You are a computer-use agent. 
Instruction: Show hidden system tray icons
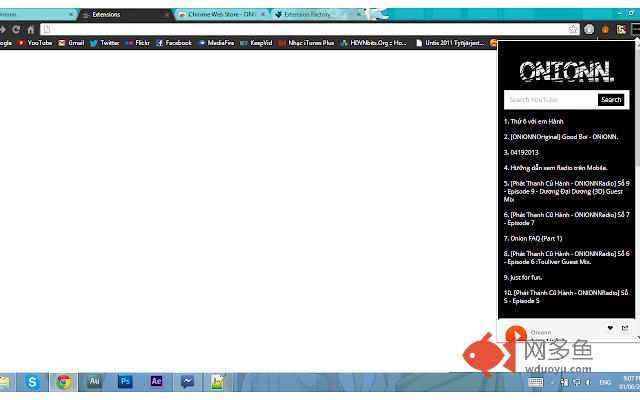coord(553,383)
